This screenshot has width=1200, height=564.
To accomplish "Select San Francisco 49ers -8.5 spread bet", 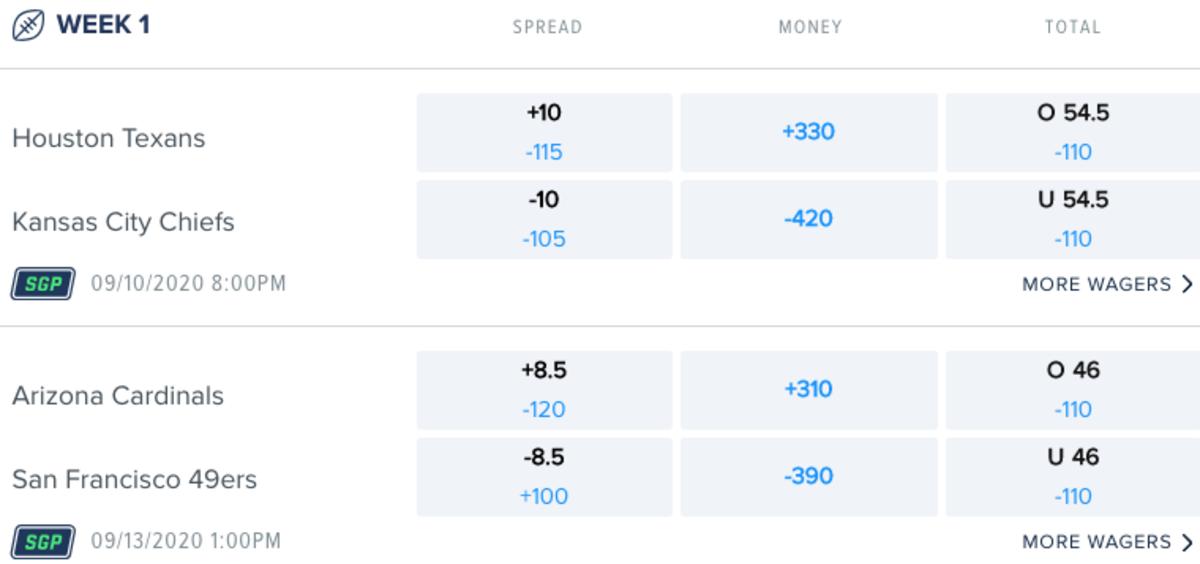I will pos(544,476).
